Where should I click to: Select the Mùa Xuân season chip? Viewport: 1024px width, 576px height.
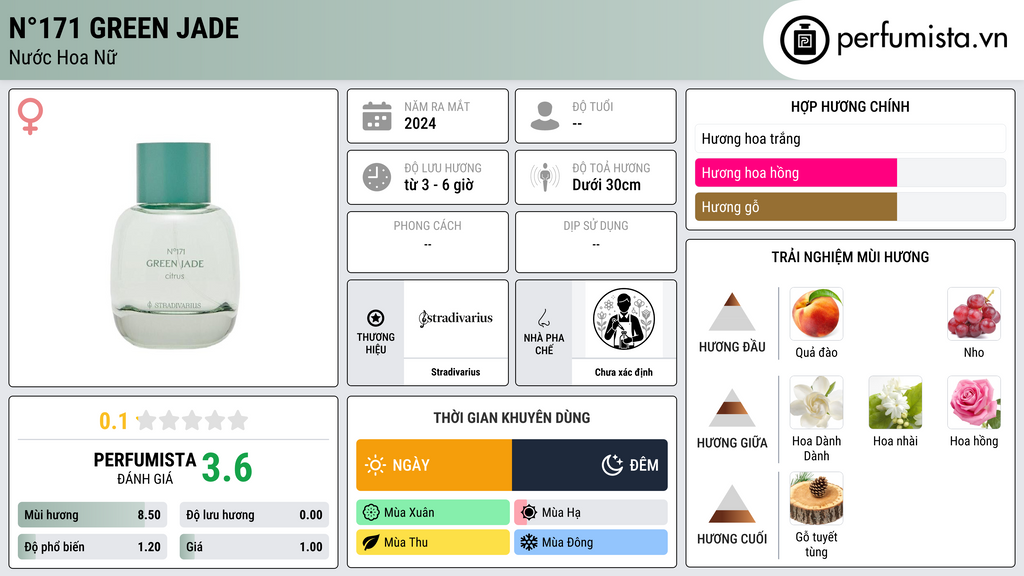(433, 513)
